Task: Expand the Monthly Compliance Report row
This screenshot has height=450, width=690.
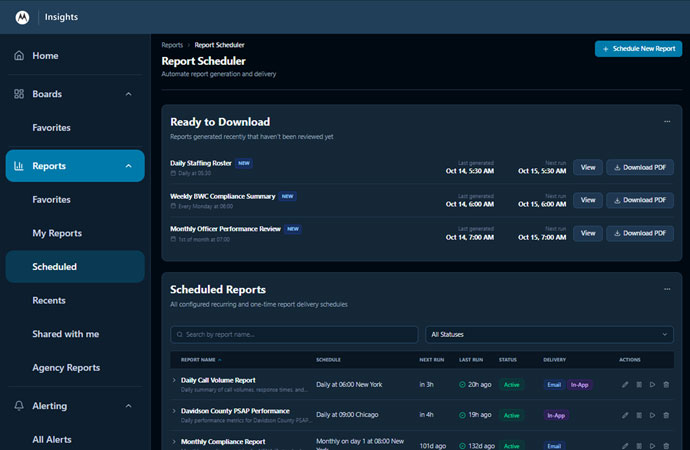Action: [x=174, y=442]
